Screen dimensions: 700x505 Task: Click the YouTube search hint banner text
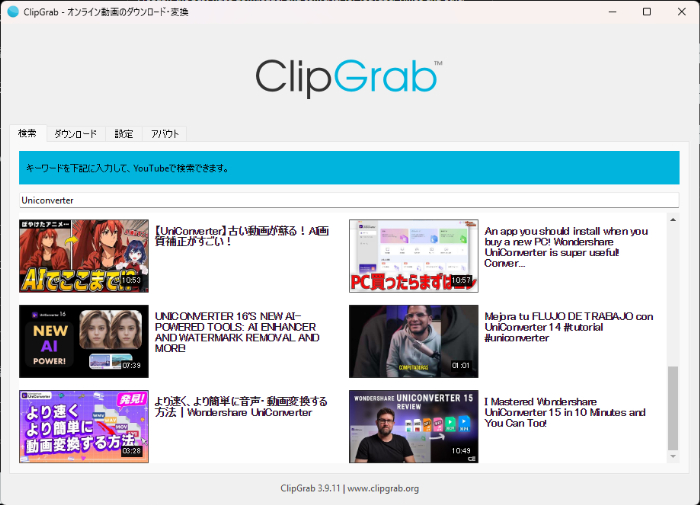click(x=127, y=168)
